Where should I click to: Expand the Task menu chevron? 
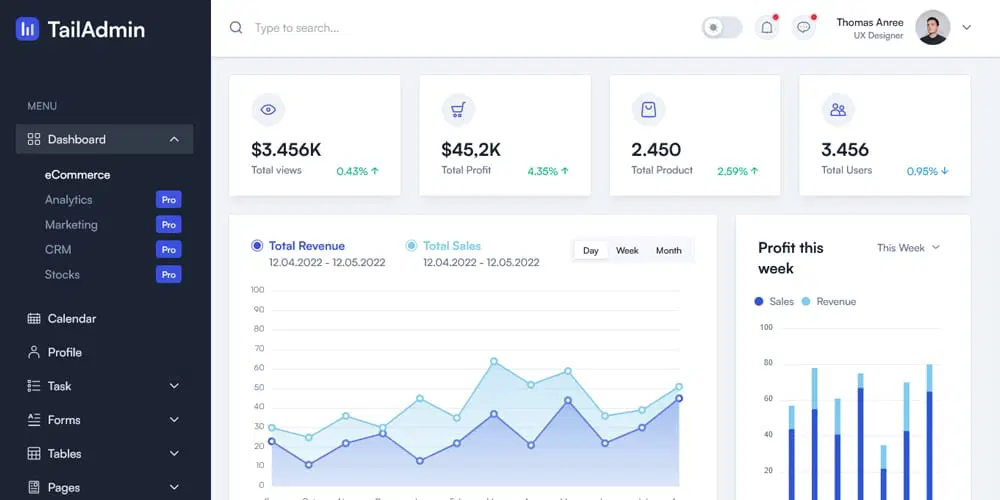(174, 386)
